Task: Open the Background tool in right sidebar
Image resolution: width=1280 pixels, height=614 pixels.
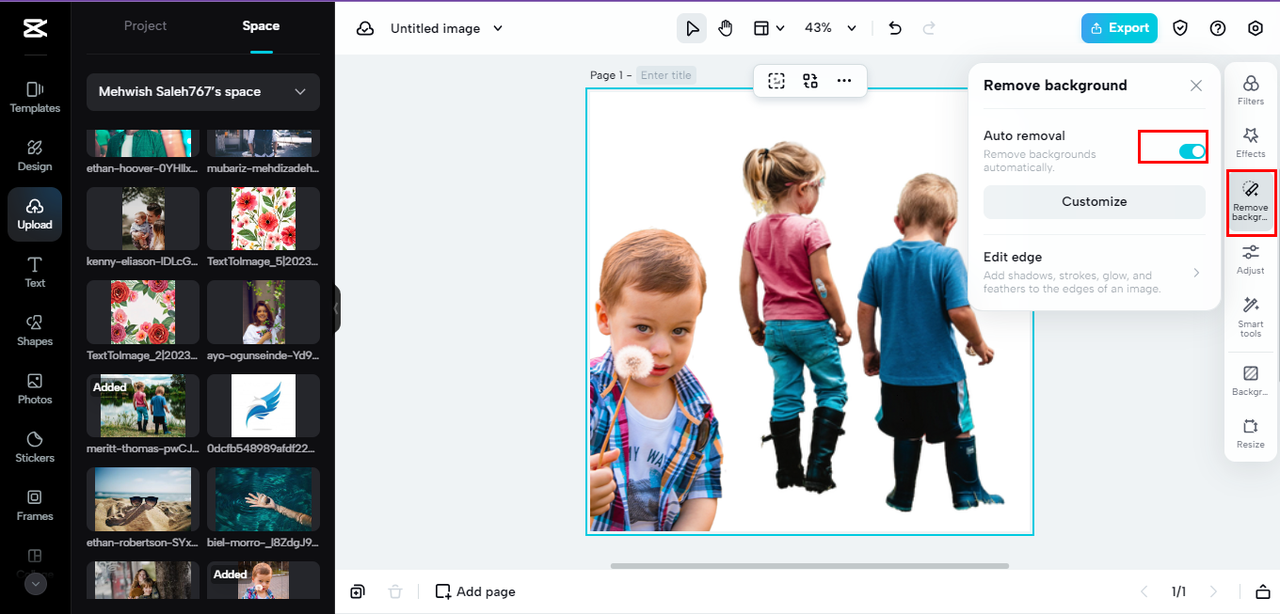Action: (x=1251, y=381)
